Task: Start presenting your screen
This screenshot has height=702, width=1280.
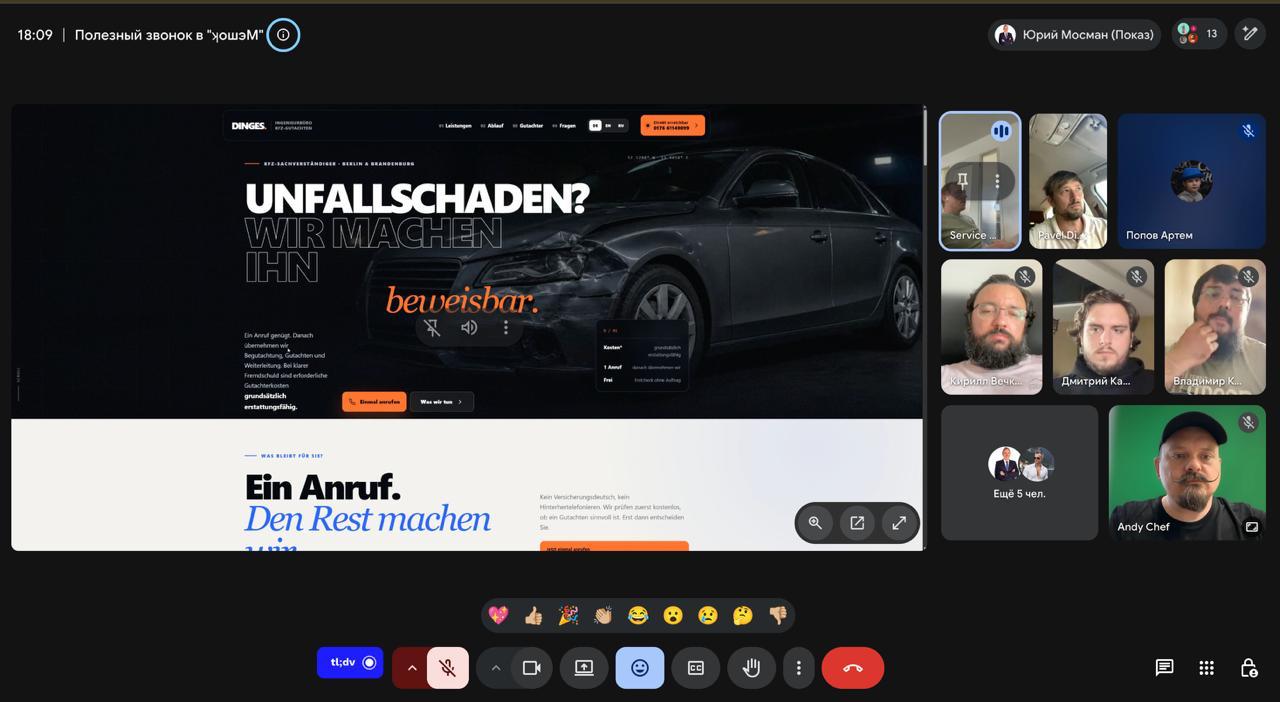Action: (584, 668)
